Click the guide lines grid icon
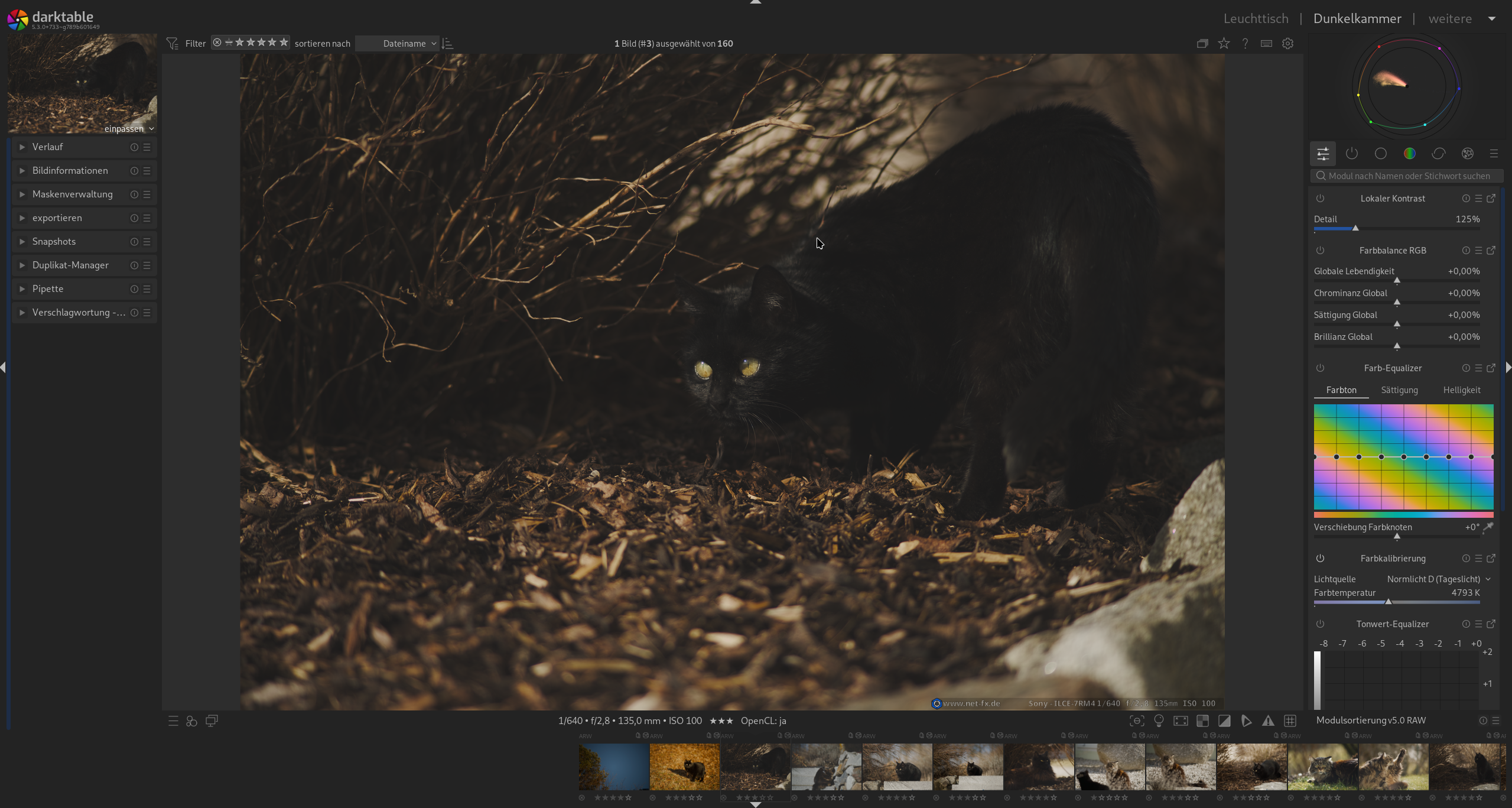Screen dimensions: 1512x808 [x=1290, y=721]
